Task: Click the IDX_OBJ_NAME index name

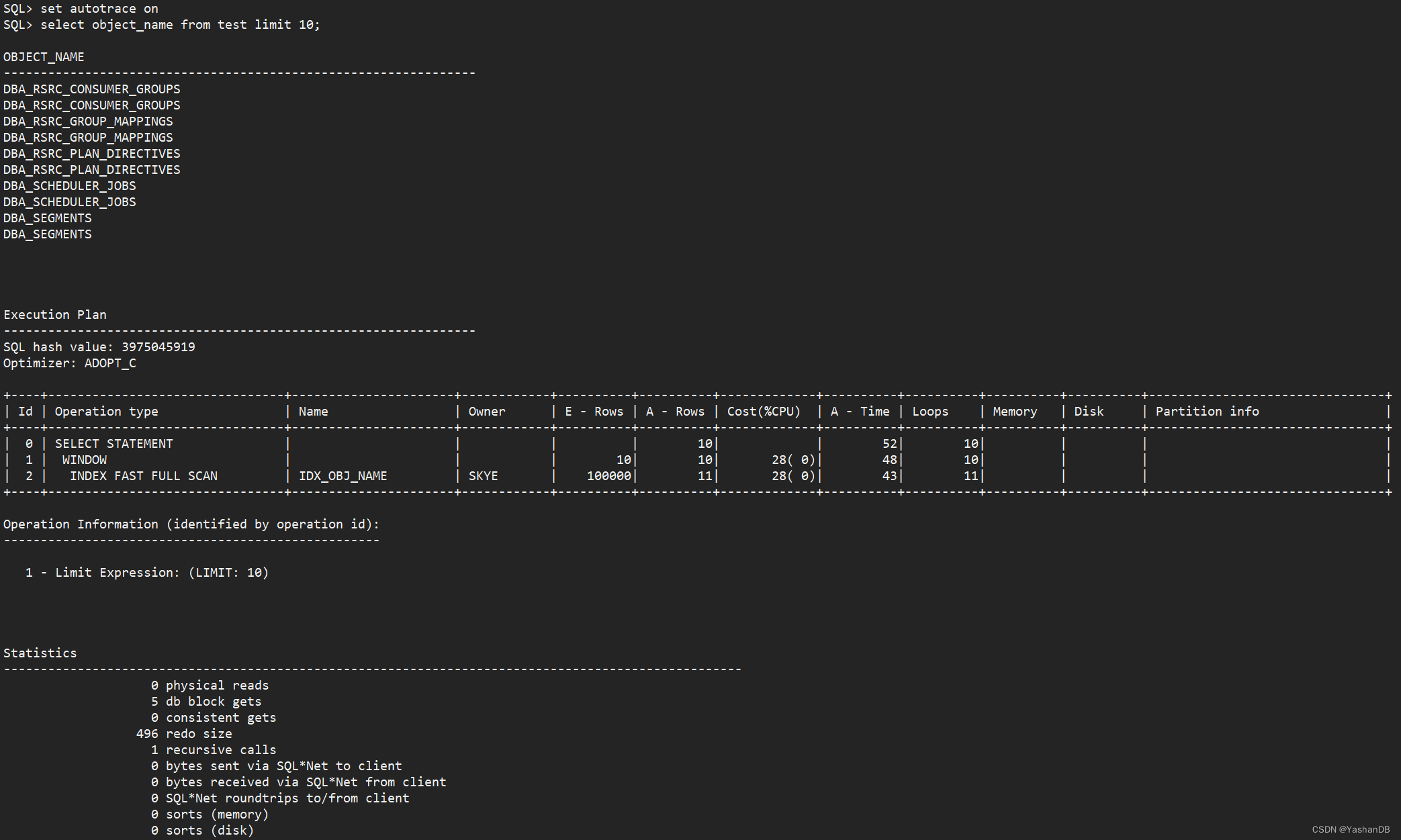Action: 343,476
